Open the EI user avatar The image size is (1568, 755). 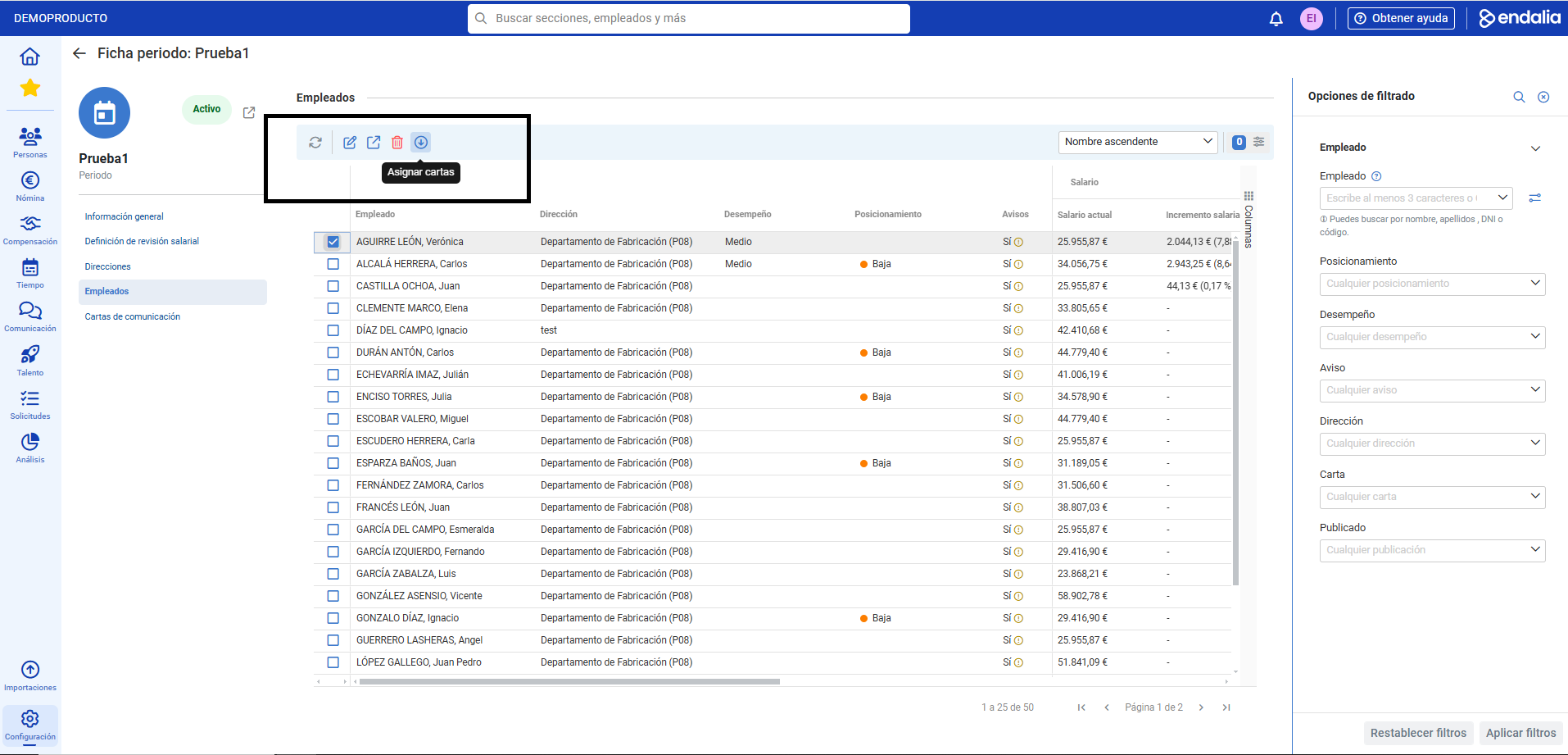click(x=1312, y=18)
